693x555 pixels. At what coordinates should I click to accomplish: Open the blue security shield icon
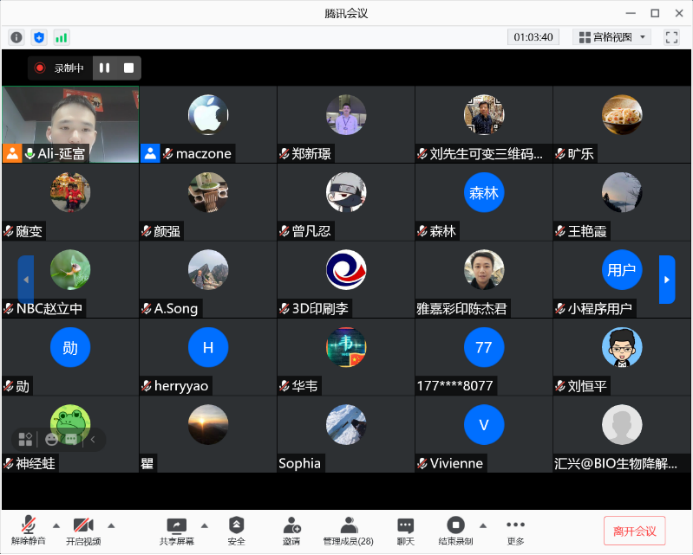coord(39,37)
